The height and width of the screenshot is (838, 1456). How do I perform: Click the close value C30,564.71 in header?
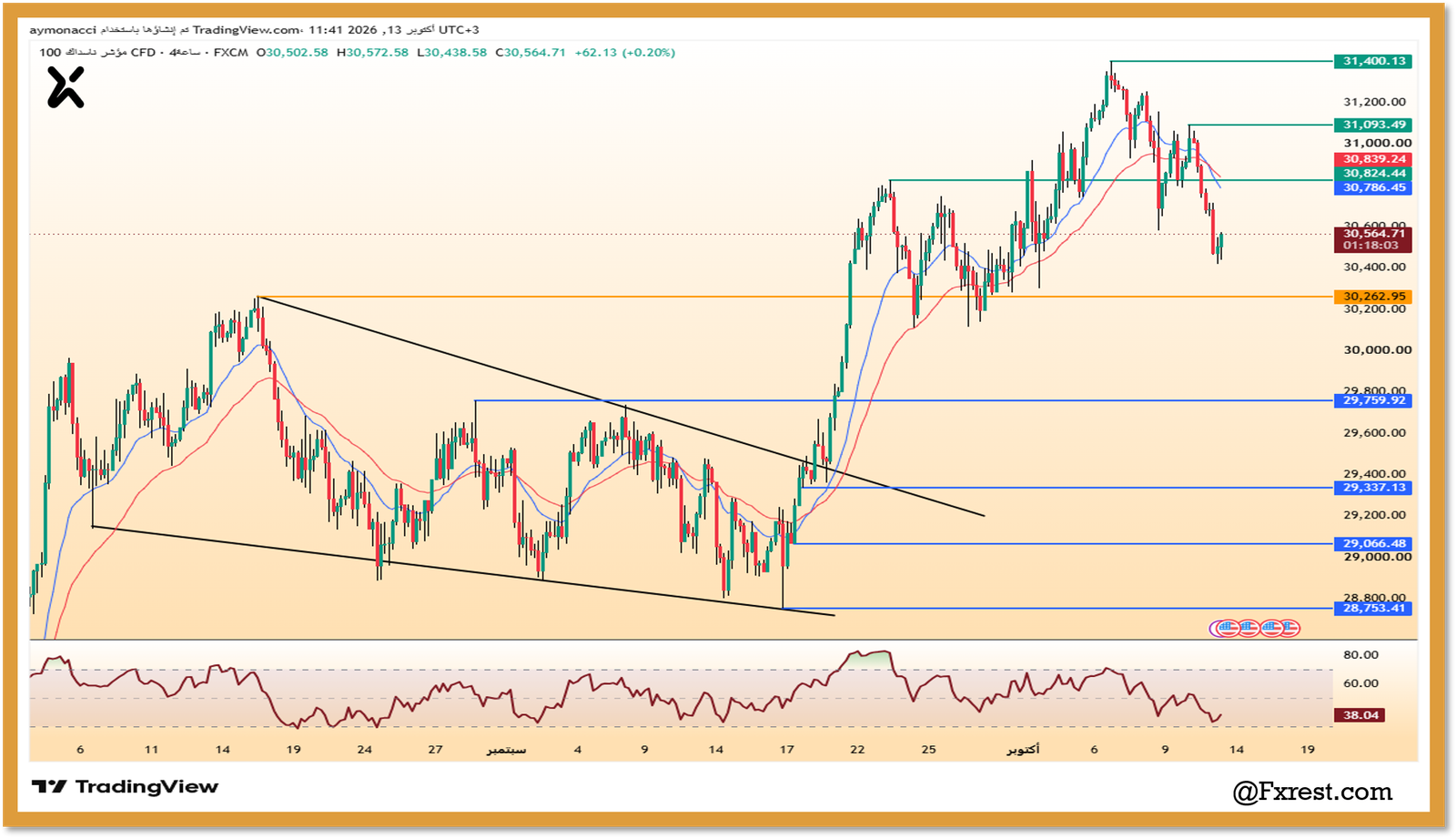click(531, 53)
